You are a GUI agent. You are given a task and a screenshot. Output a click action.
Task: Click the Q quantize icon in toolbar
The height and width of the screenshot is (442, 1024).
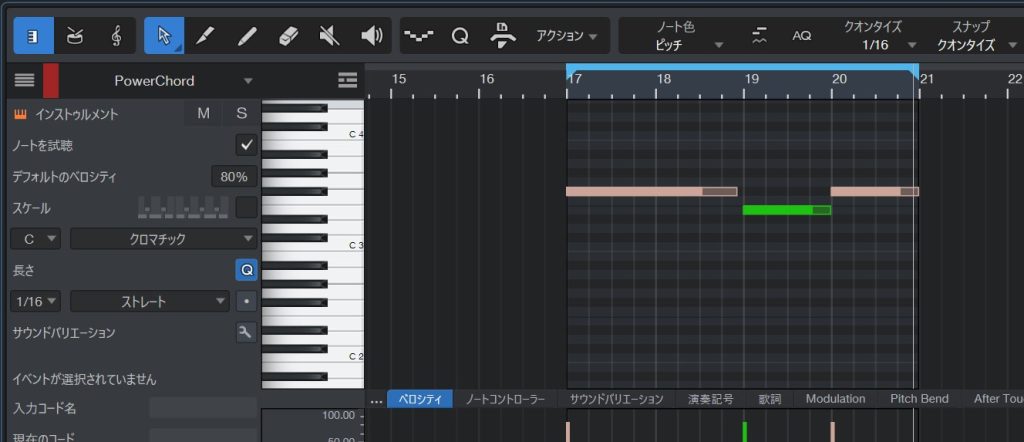tap(460, 36)
